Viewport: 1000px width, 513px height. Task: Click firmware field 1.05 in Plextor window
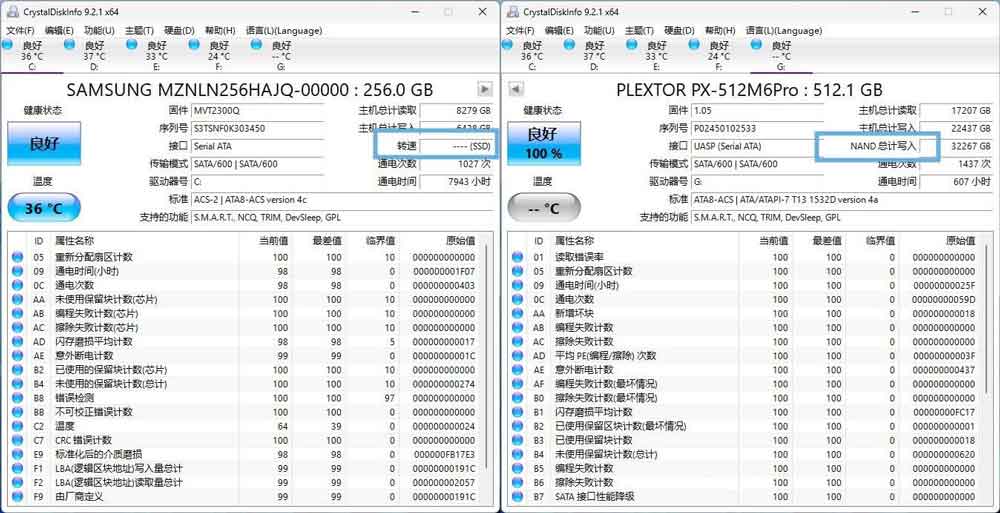point(757,110)
